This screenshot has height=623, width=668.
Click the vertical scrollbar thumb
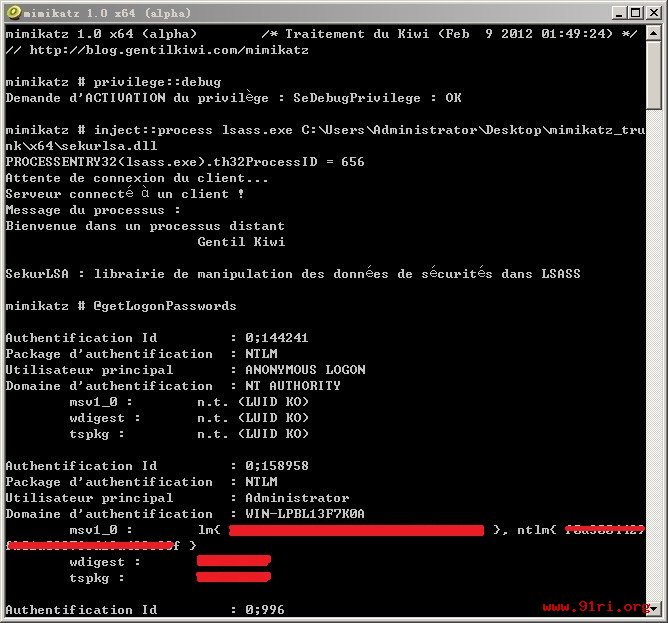click(x=653, y=75)
